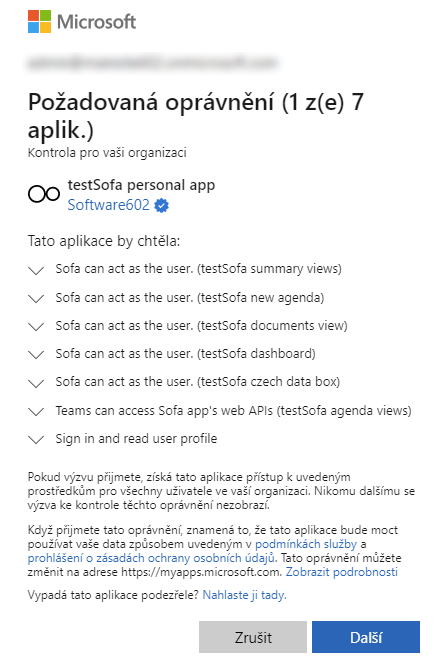Open prohlášení o zásadách ochrany osobních údajů
Screen dimensions: 444x661
151,558
